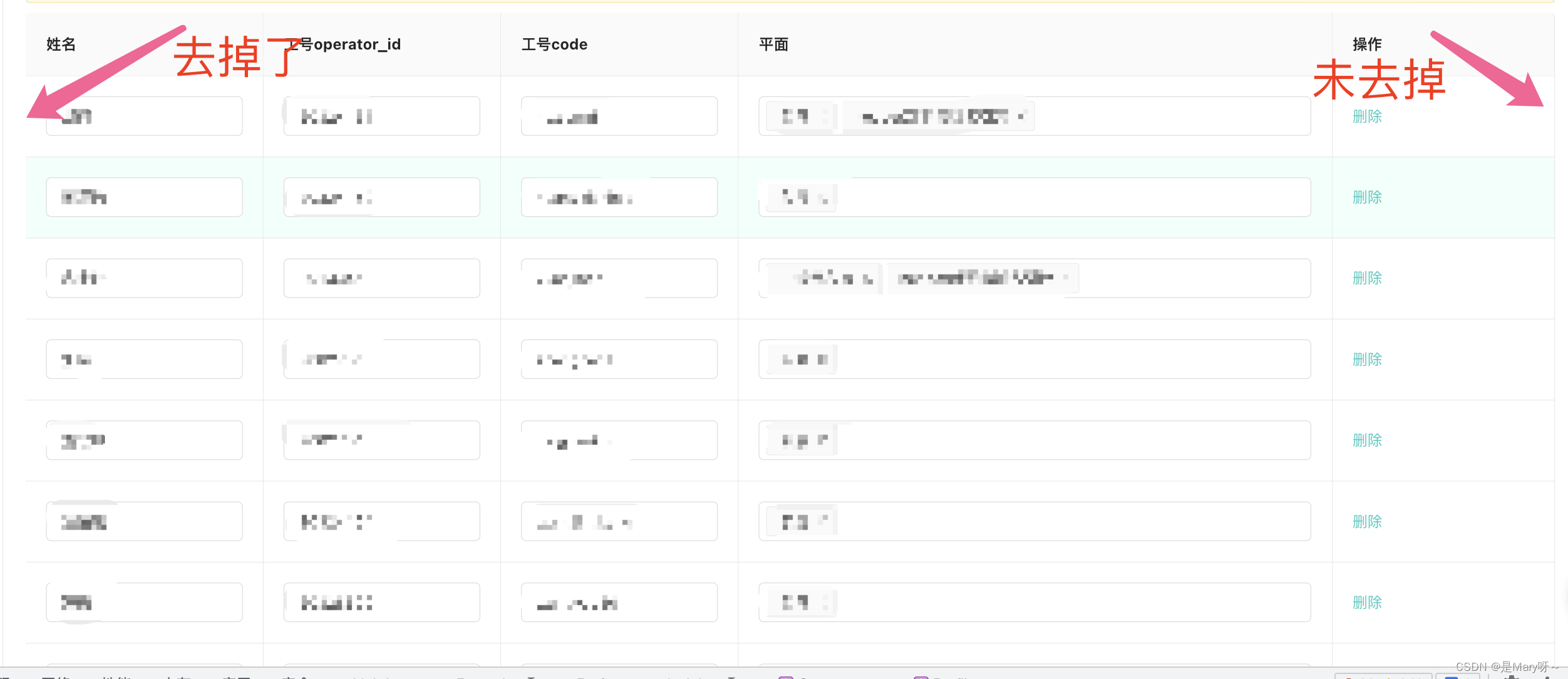Image resolution: width=1568 pixels, height=679 pixels.
Task: Click the 平面 column header
Action: [773, 44]
